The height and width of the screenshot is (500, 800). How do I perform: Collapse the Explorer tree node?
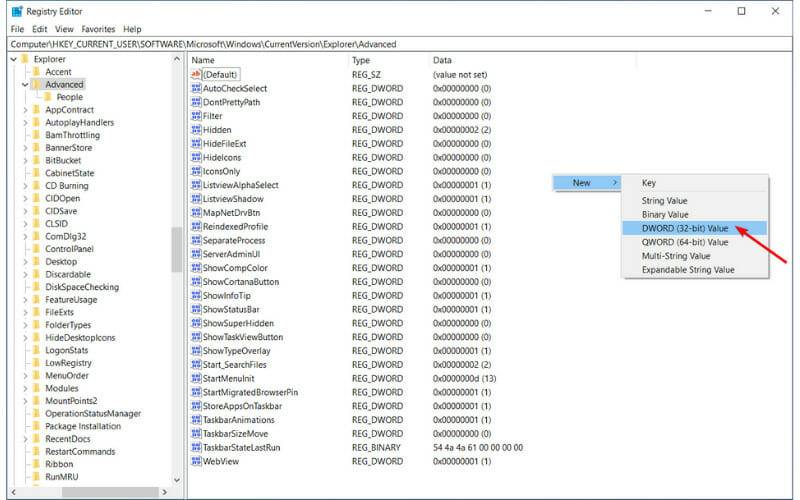click(x=14, y=59)
